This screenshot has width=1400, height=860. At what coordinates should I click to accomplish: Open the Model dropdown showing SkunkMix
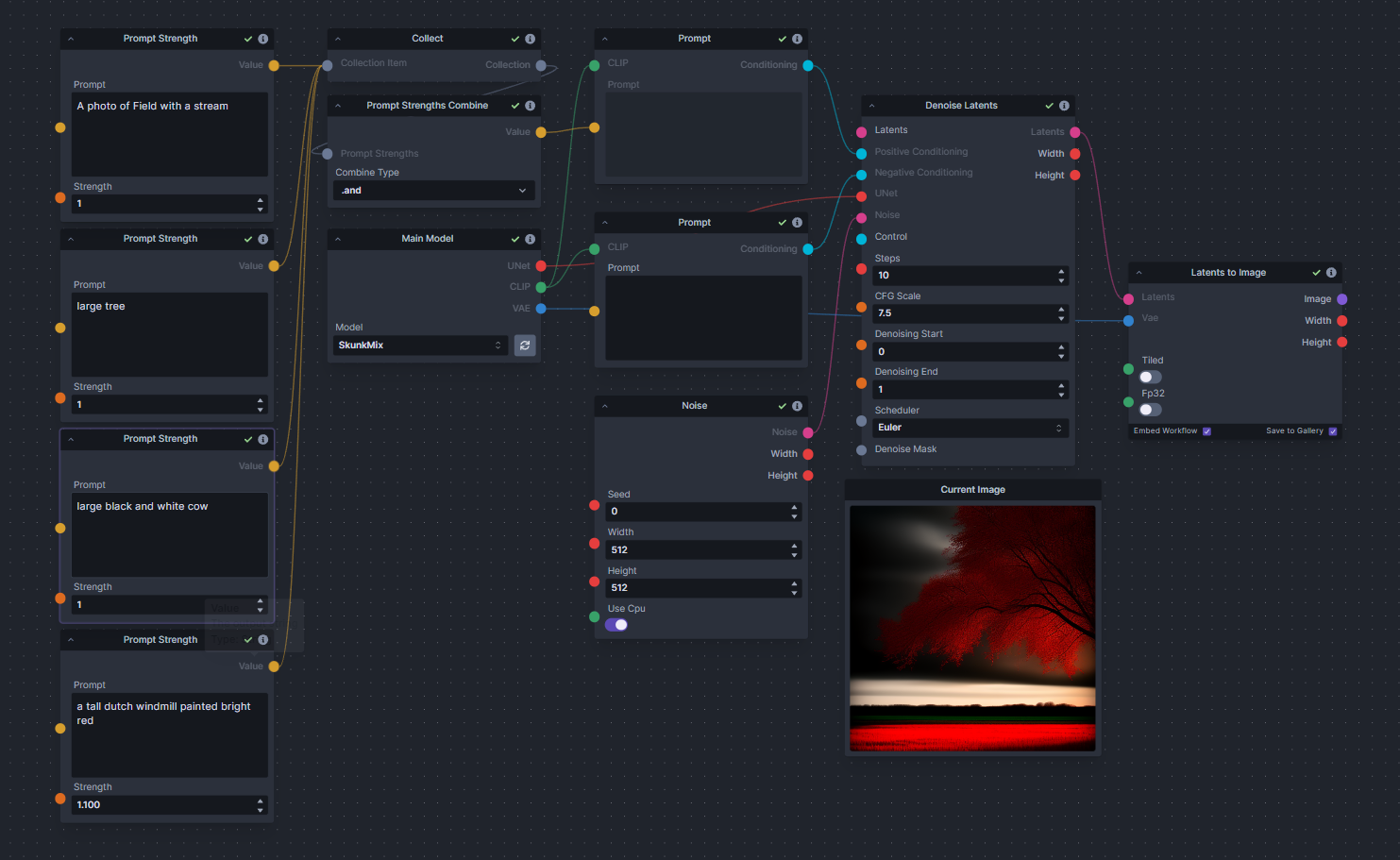pos(419,346)
